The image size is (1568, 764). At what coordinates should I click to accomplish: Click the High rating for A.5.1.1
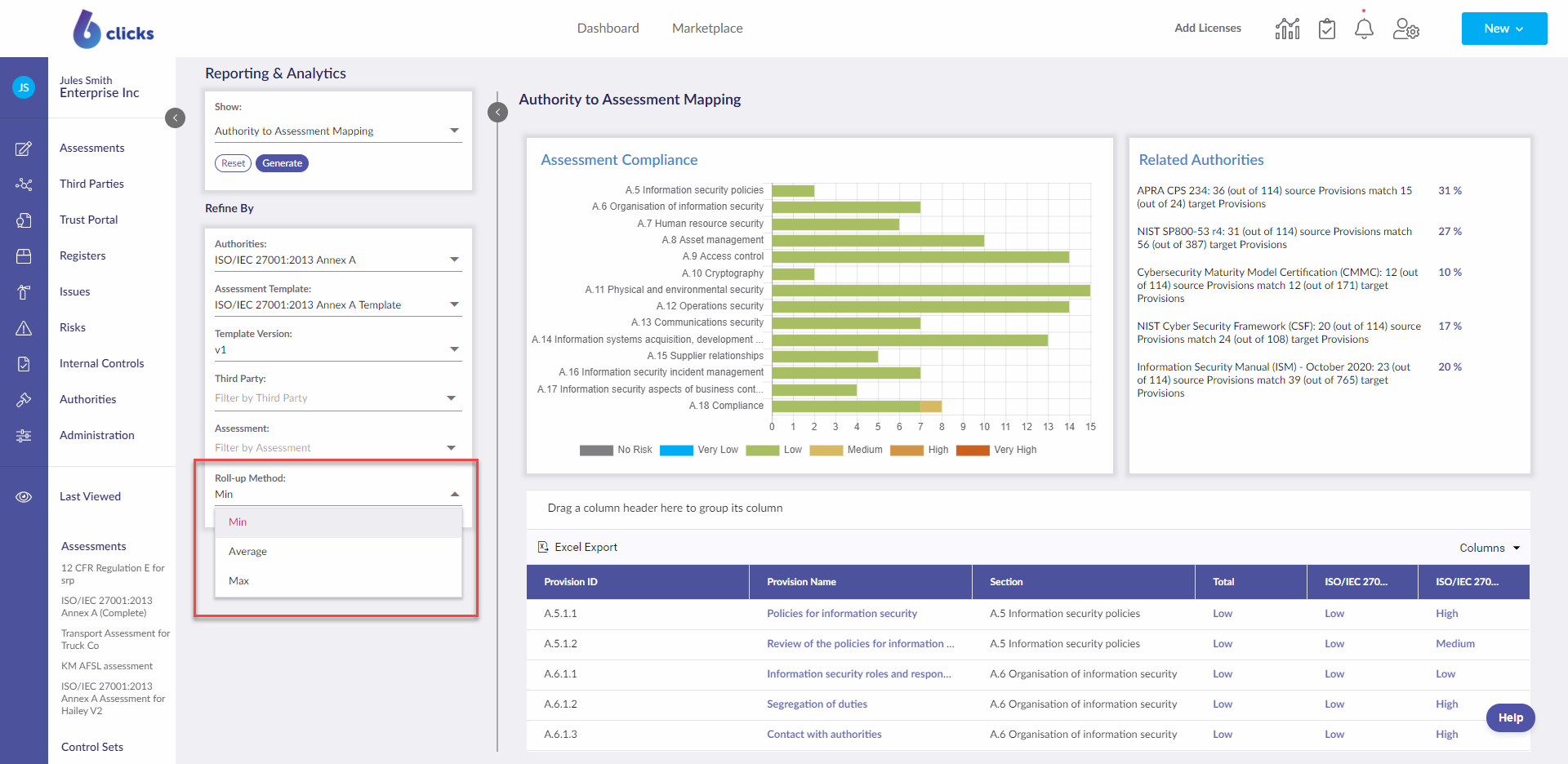pos(1446,614)
